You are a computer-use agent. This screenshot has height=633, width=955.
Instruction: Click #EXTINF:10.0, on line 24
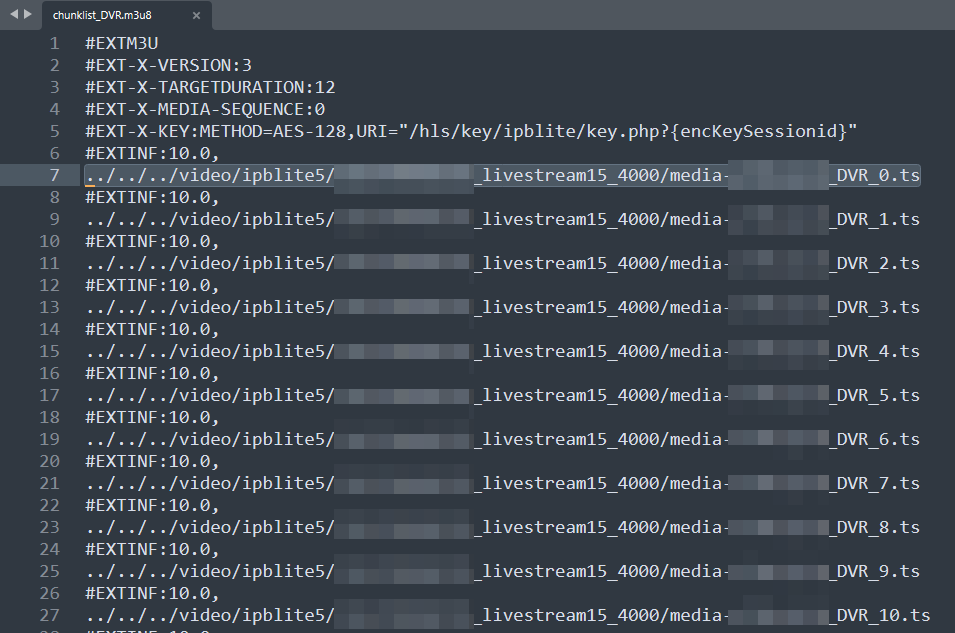(x=152, y=549)
